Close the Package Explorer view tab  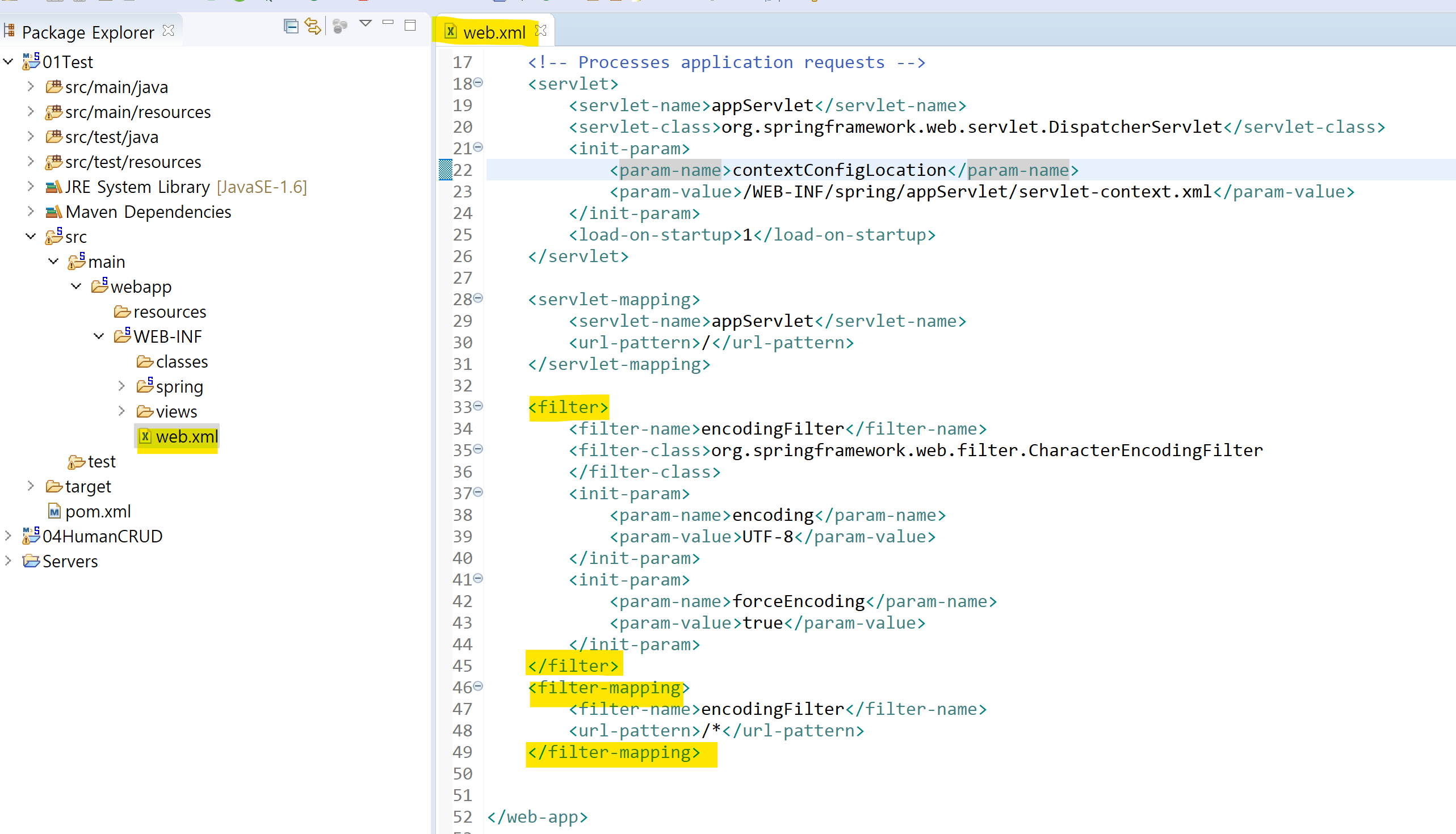point(169,31)
